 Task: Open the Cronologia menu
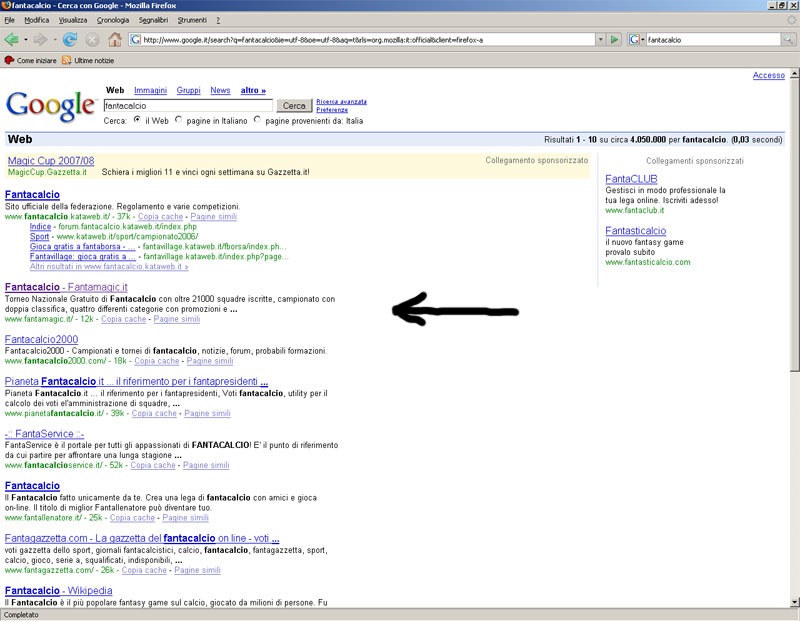click(113, 20)
